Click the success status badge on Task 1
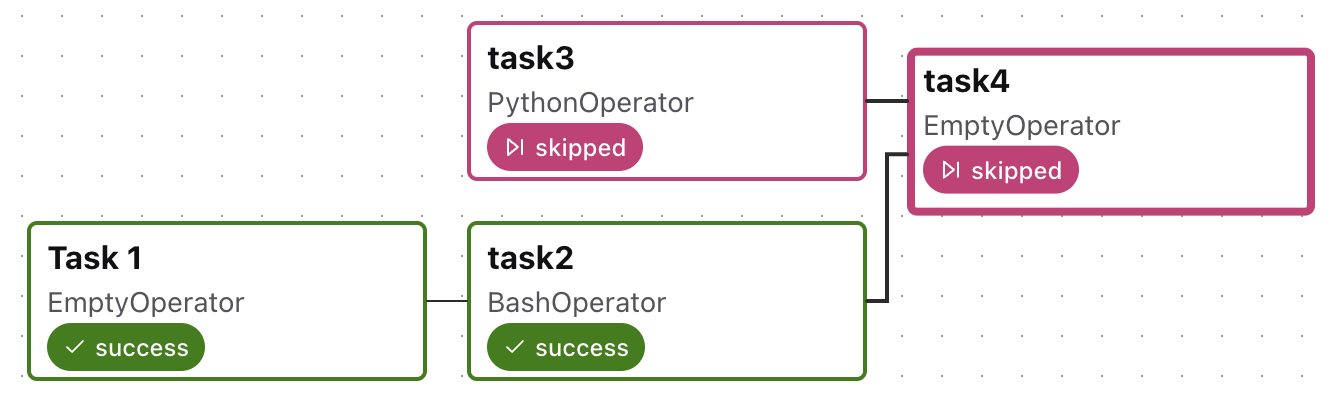1340x400 pixels. 126,348
